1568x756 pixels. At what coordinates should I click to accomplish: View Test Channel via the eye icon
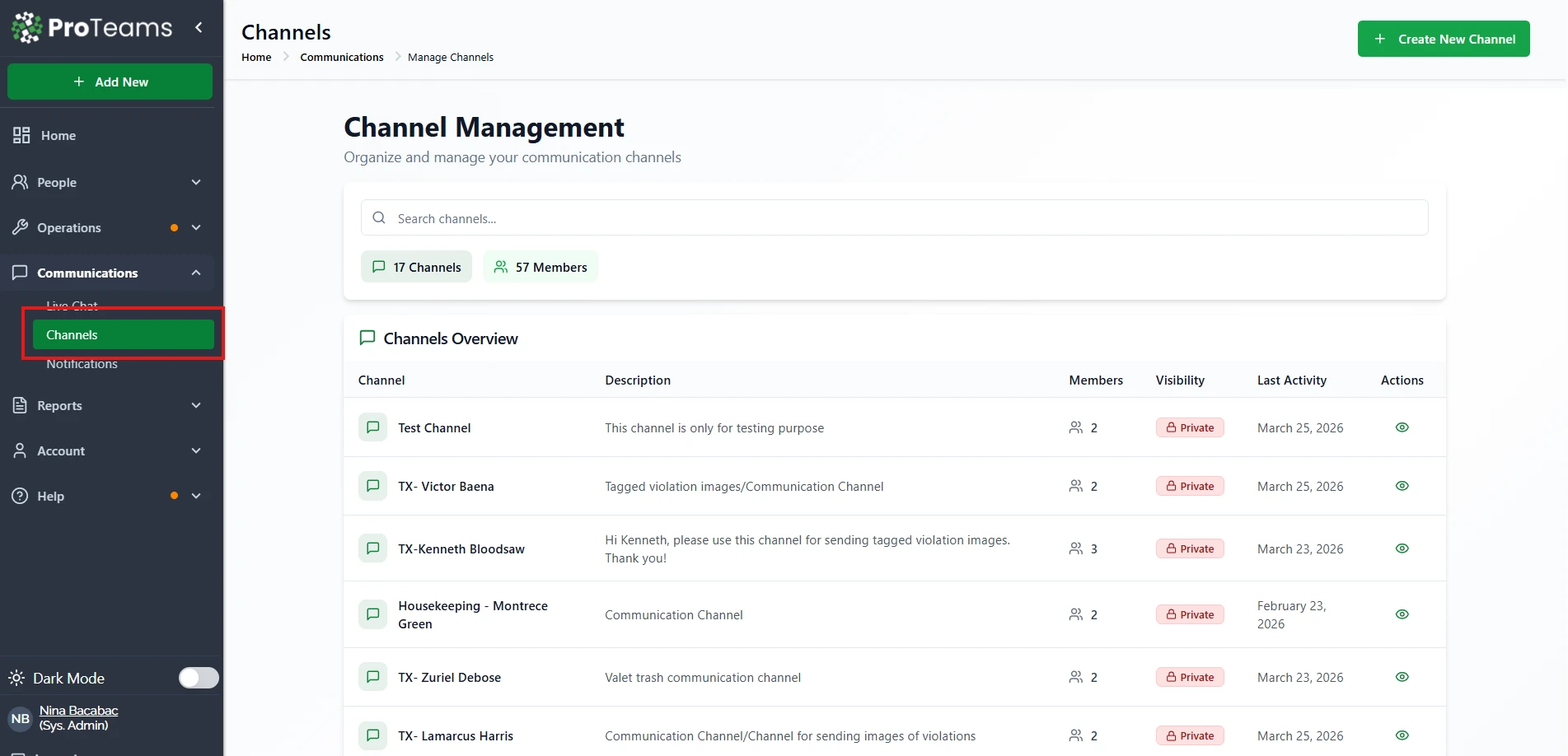click(x=1402, y=427)
